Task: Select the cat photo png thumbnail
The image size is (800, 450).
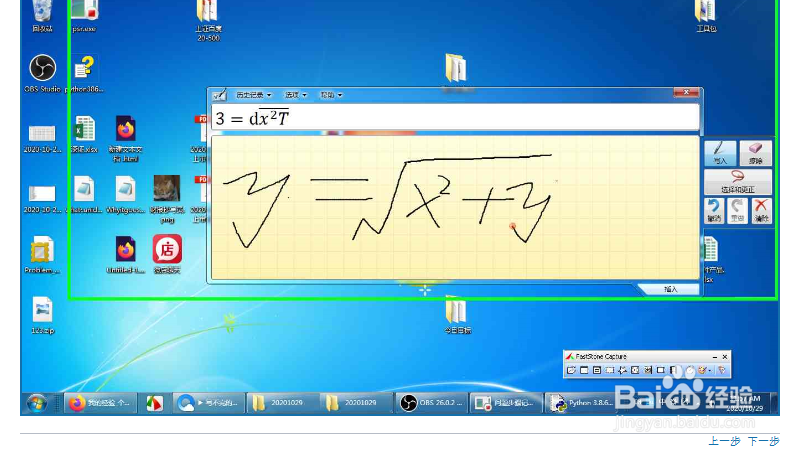Action: [x=167, y=199]
